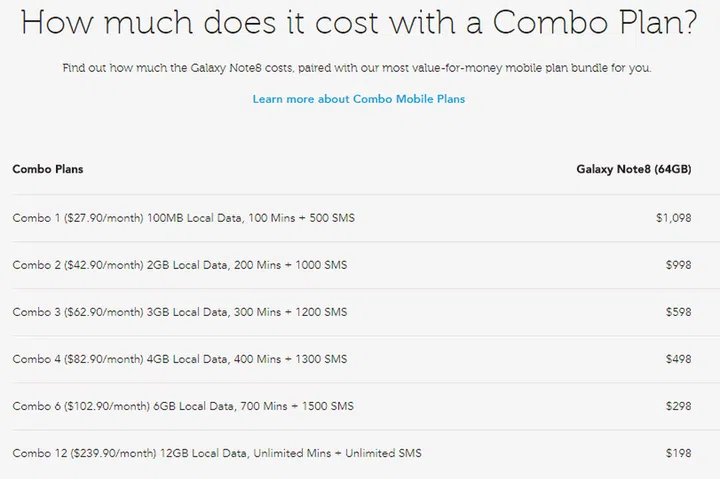Viewport: 720px width, 479px height.
Task: Click the $198 price for Combo 12
Action: point(678,453)
